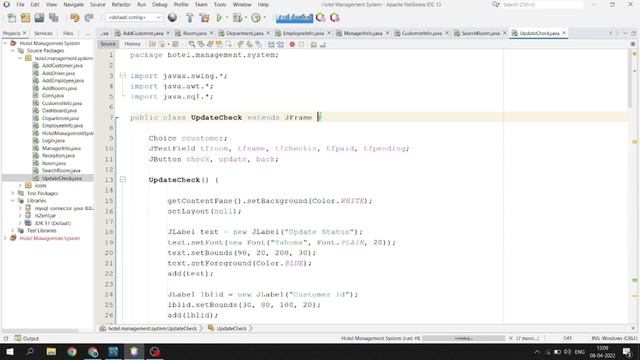Click the red Start Macro Recording icon
640x360 pixels.
[292, 44]
